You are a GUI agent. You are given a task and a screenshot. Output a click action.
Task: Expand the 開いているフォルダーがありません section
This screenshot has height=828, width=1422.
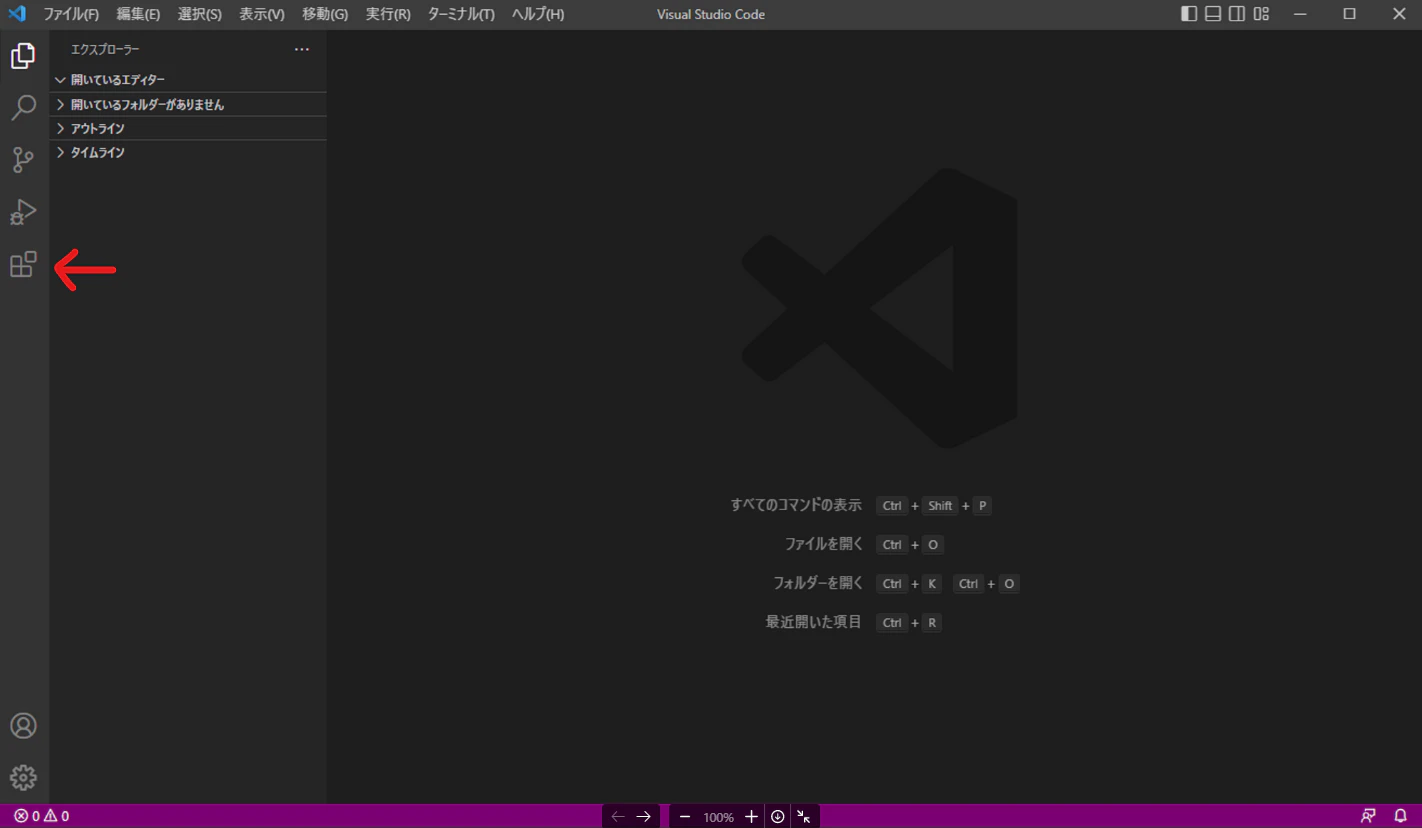pyautogui.click(x=188, y=105)
